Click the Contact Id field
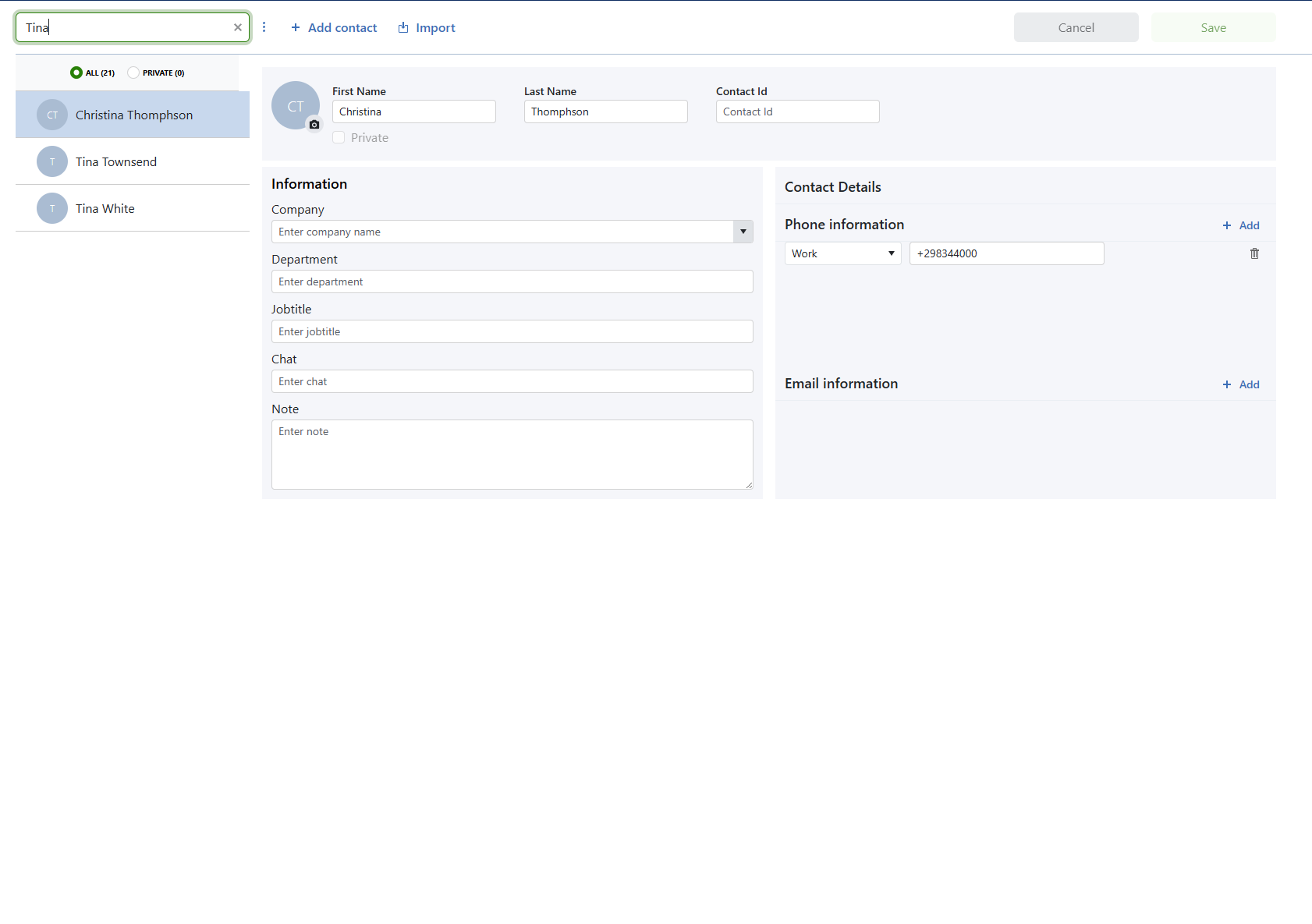The image size is (1312, 924). click(x=798, y=112)
